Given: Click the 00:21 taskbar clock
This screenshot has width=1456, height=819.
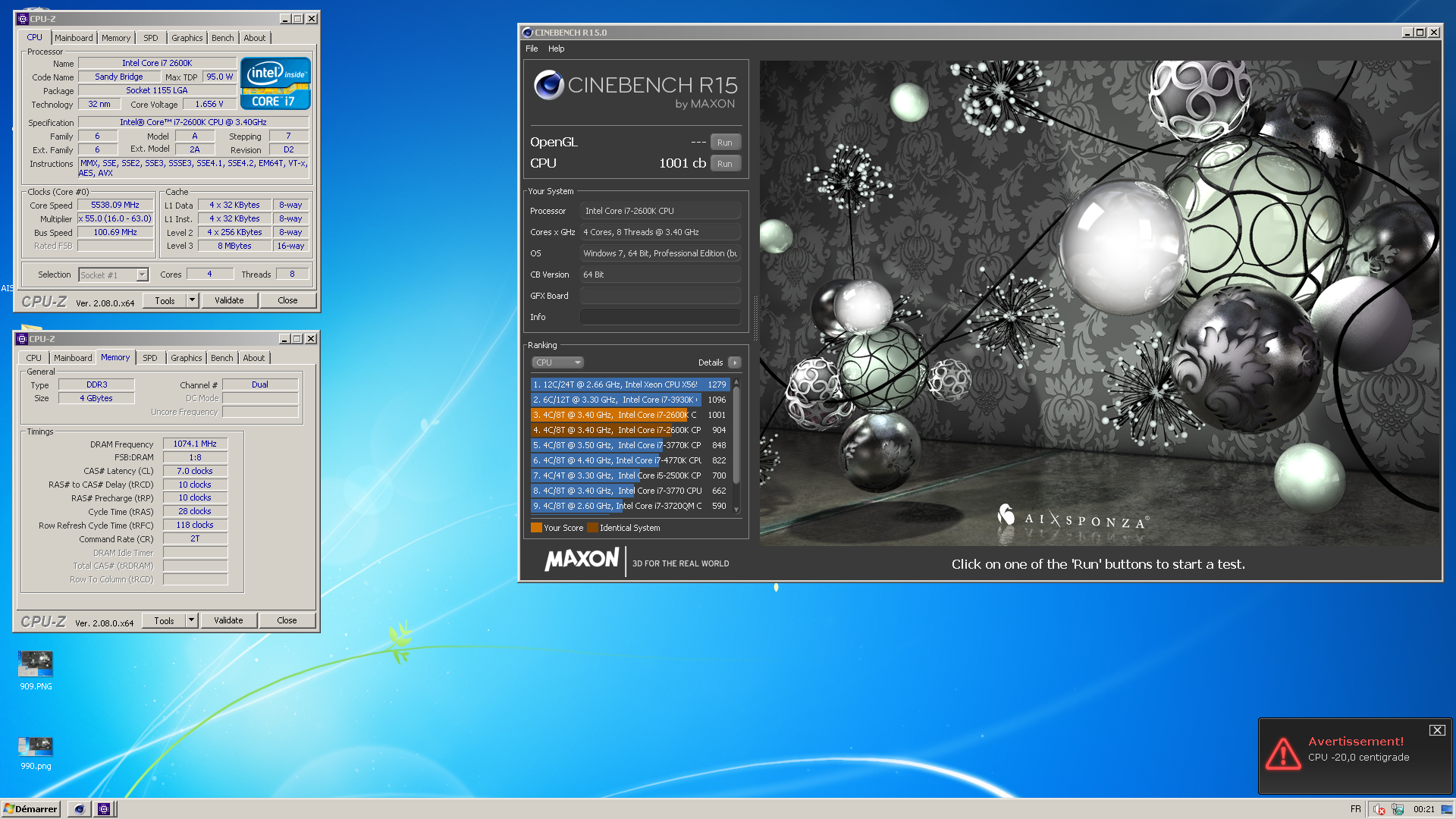Looking at the screenshot, I should point(1423,809).
